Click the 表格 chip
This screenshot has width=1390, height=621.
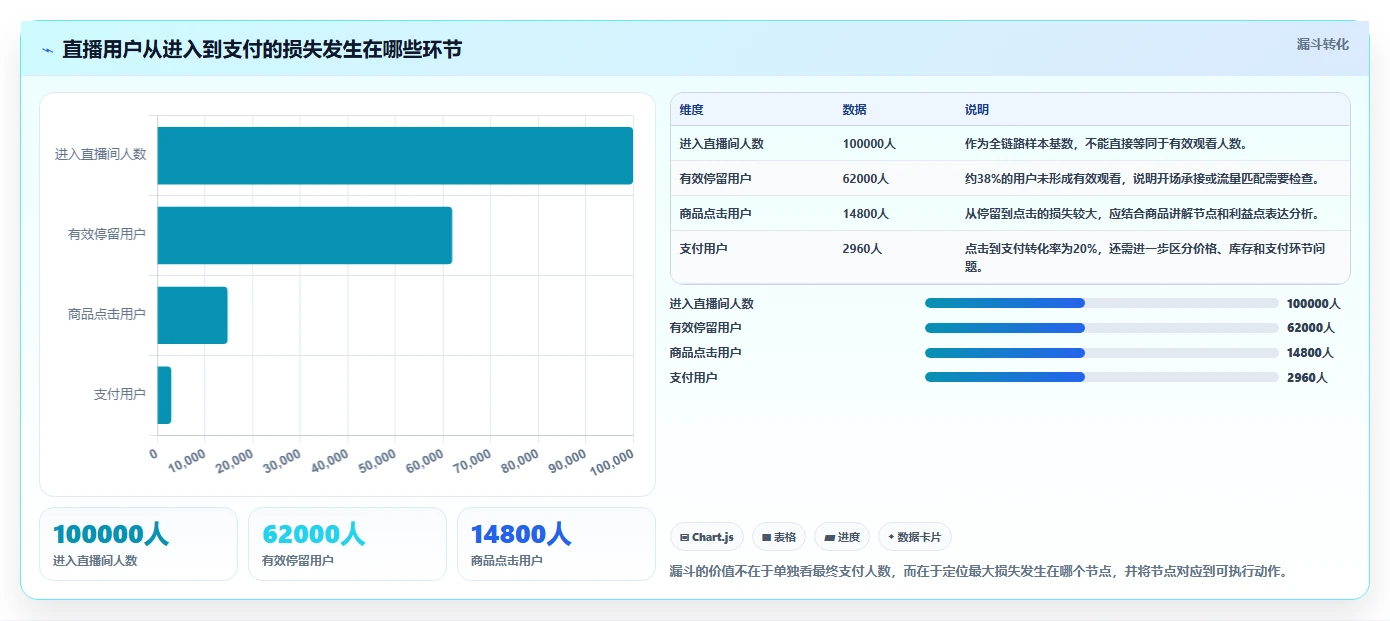(x=779, y=537)
